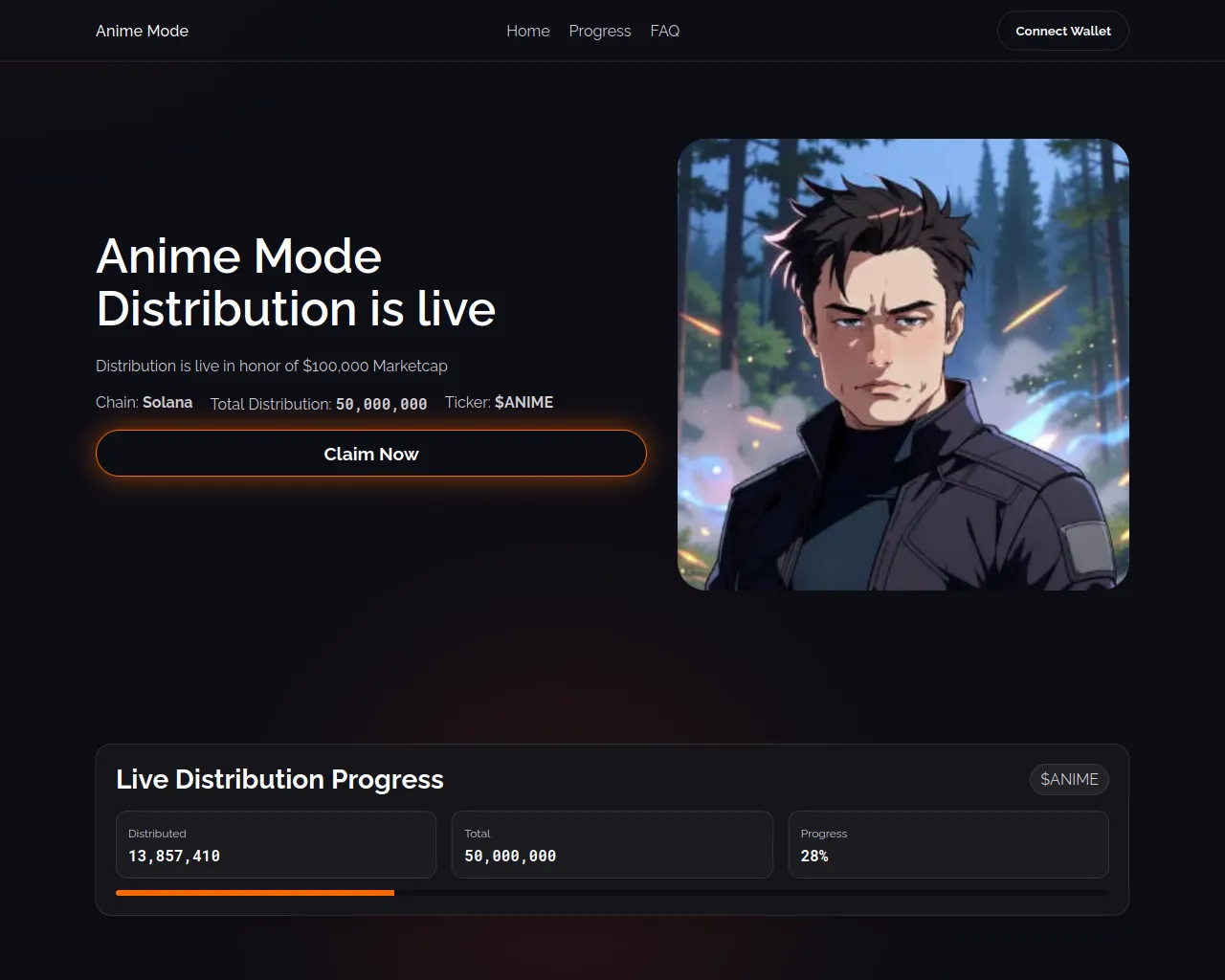Click the Connect Wallet button
Screen dimensions: 1225x980
click(x=1063, y=31)
